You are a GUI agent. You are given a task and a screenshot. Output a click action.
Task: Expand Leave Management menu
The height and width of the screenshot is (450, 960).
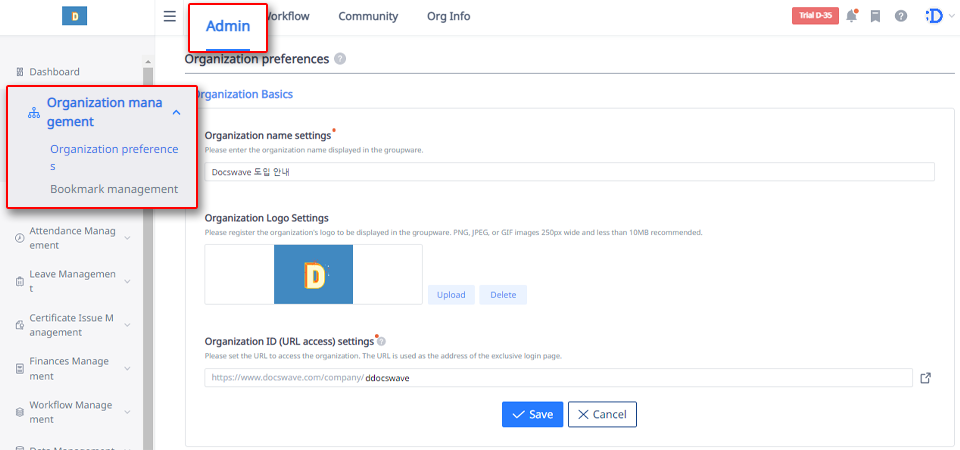pyautogui.click(x=127, y=282)
